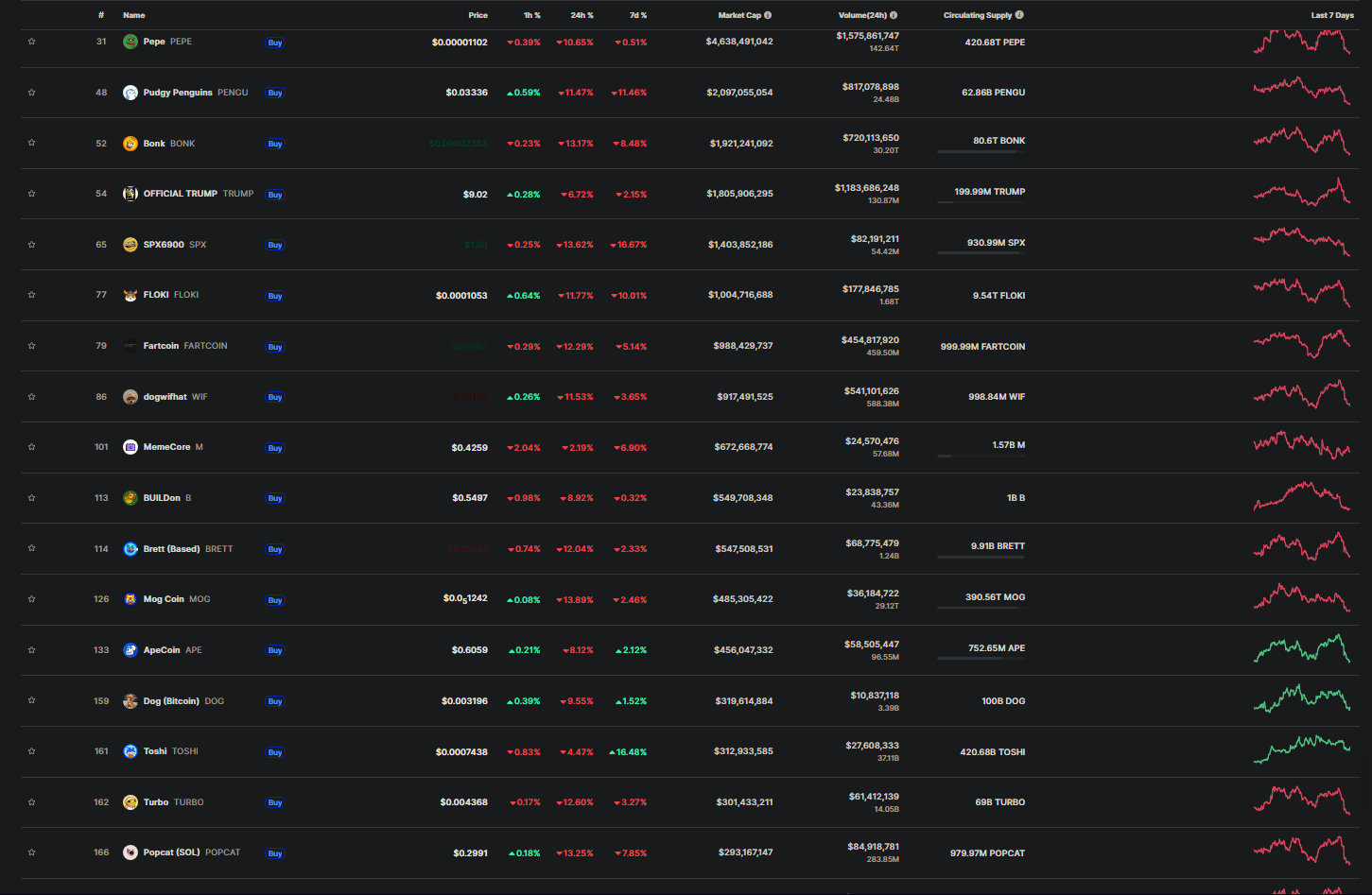Click the Pepe frog coin logo
1372x895 pixels.
[x=130, y=42]
